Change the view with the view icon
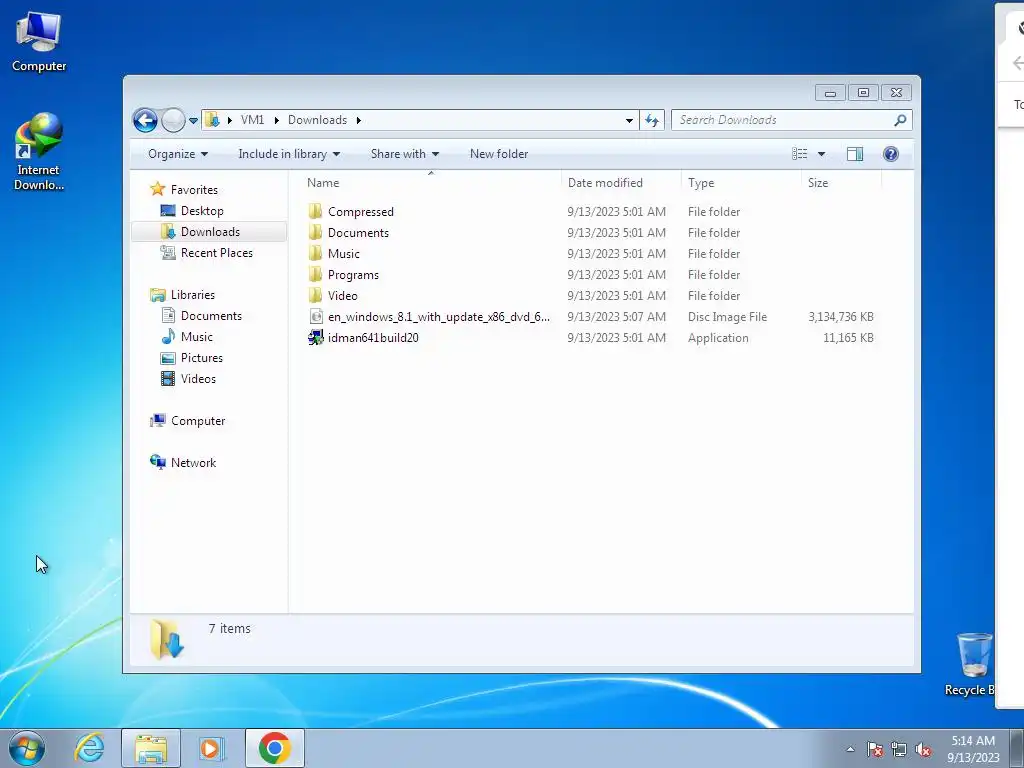1024x768 pixels. point(799,154)
